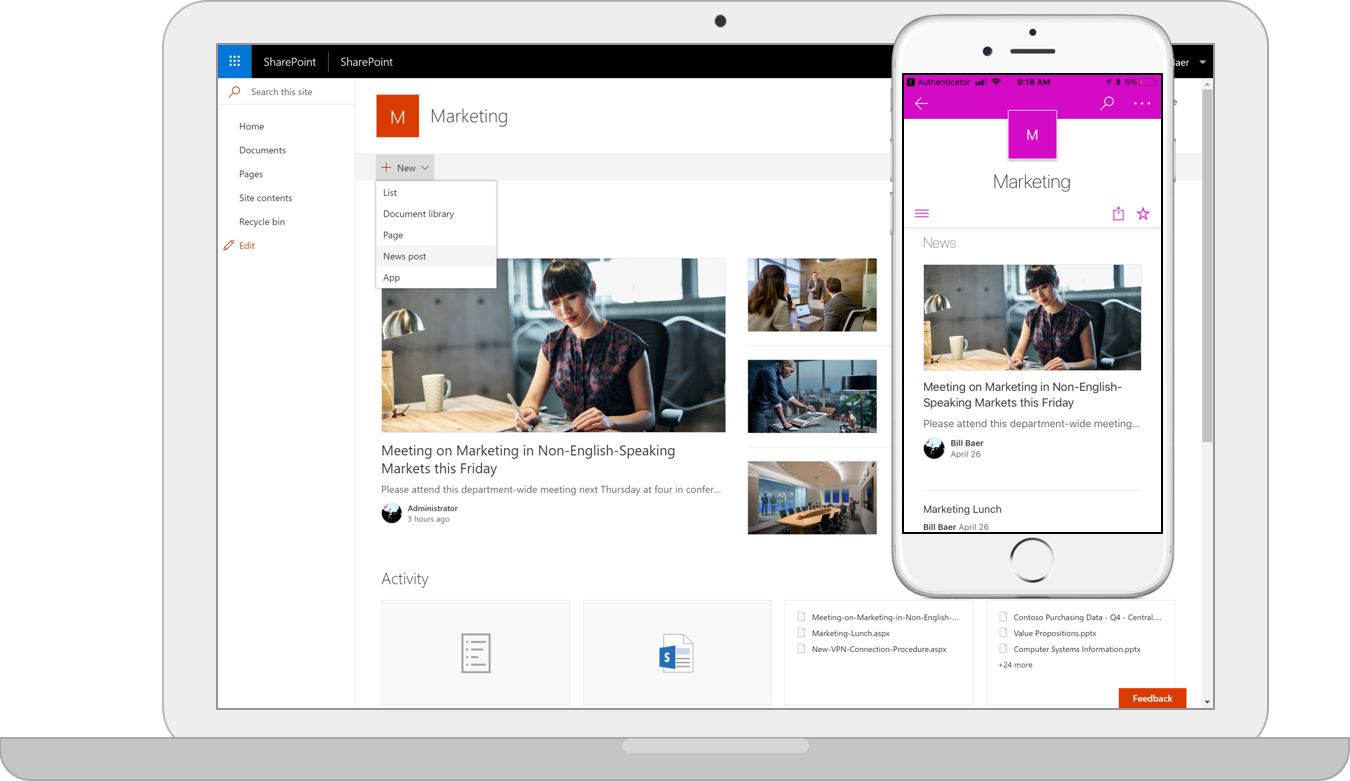Image resolution: width=1350 pixels, height=781 pixels.
Task: Tap the back arrow in the mobile app header
Action: tap(920, 103)
